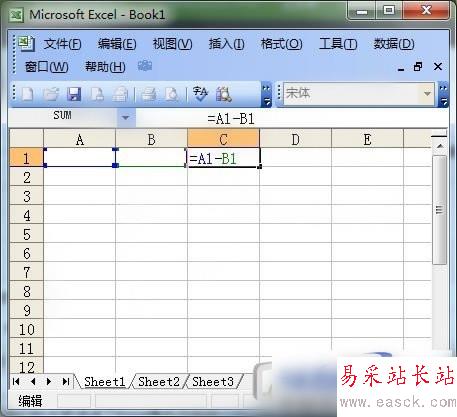Open the 宋体 font dropdown
Screen dimensions: 457x417
[427, 94]
